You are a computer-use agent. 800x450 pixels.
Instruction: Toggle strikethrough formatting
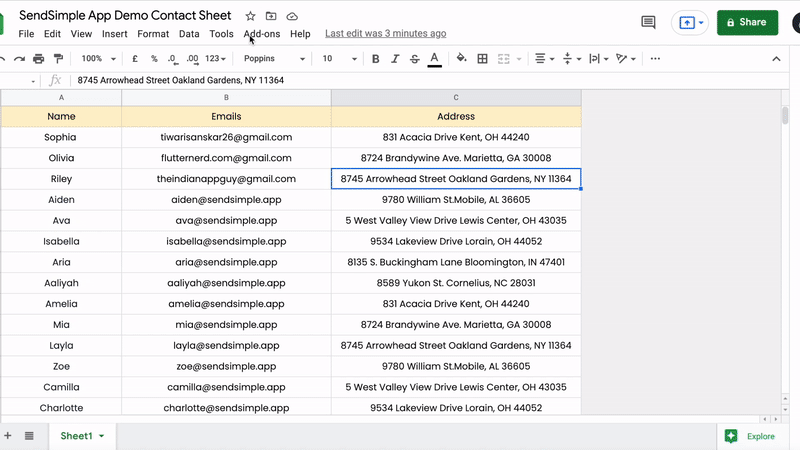(414, 59)
